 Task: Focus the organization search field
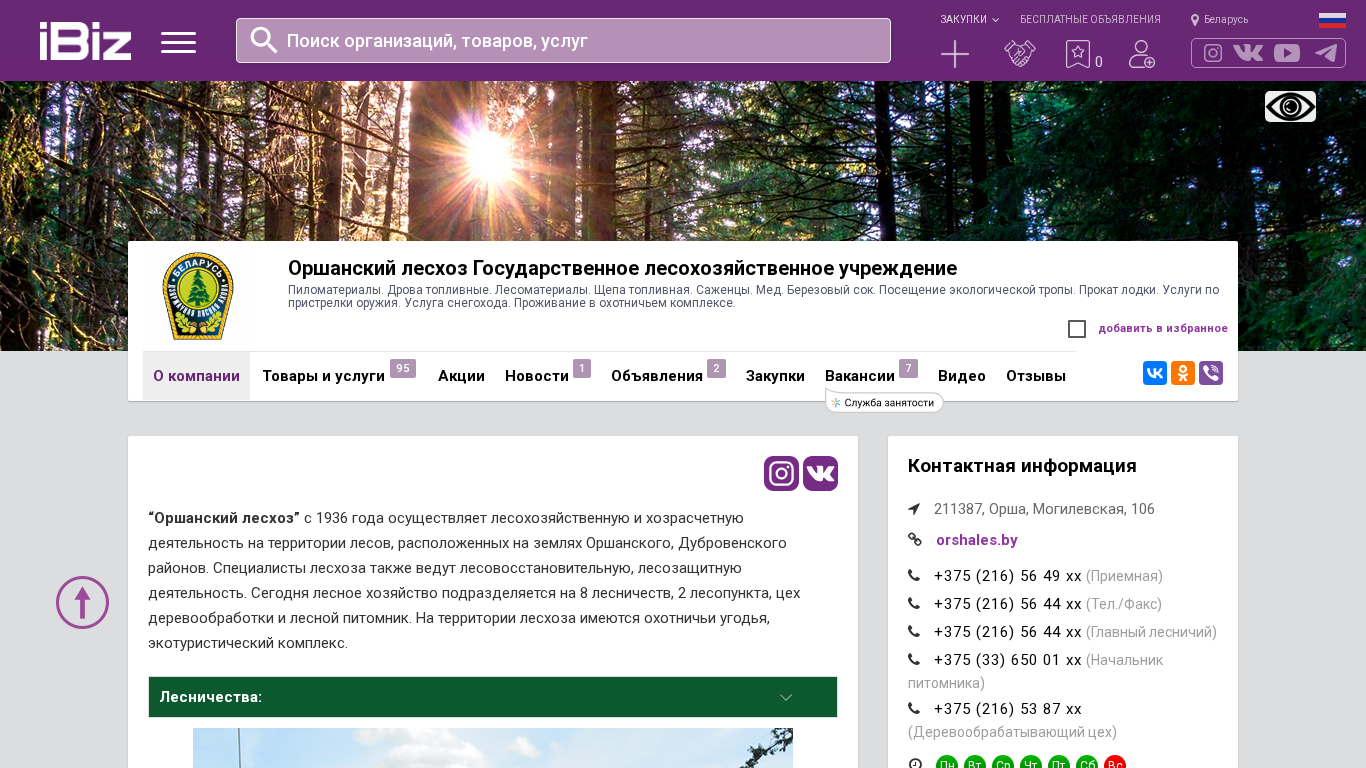563,40
